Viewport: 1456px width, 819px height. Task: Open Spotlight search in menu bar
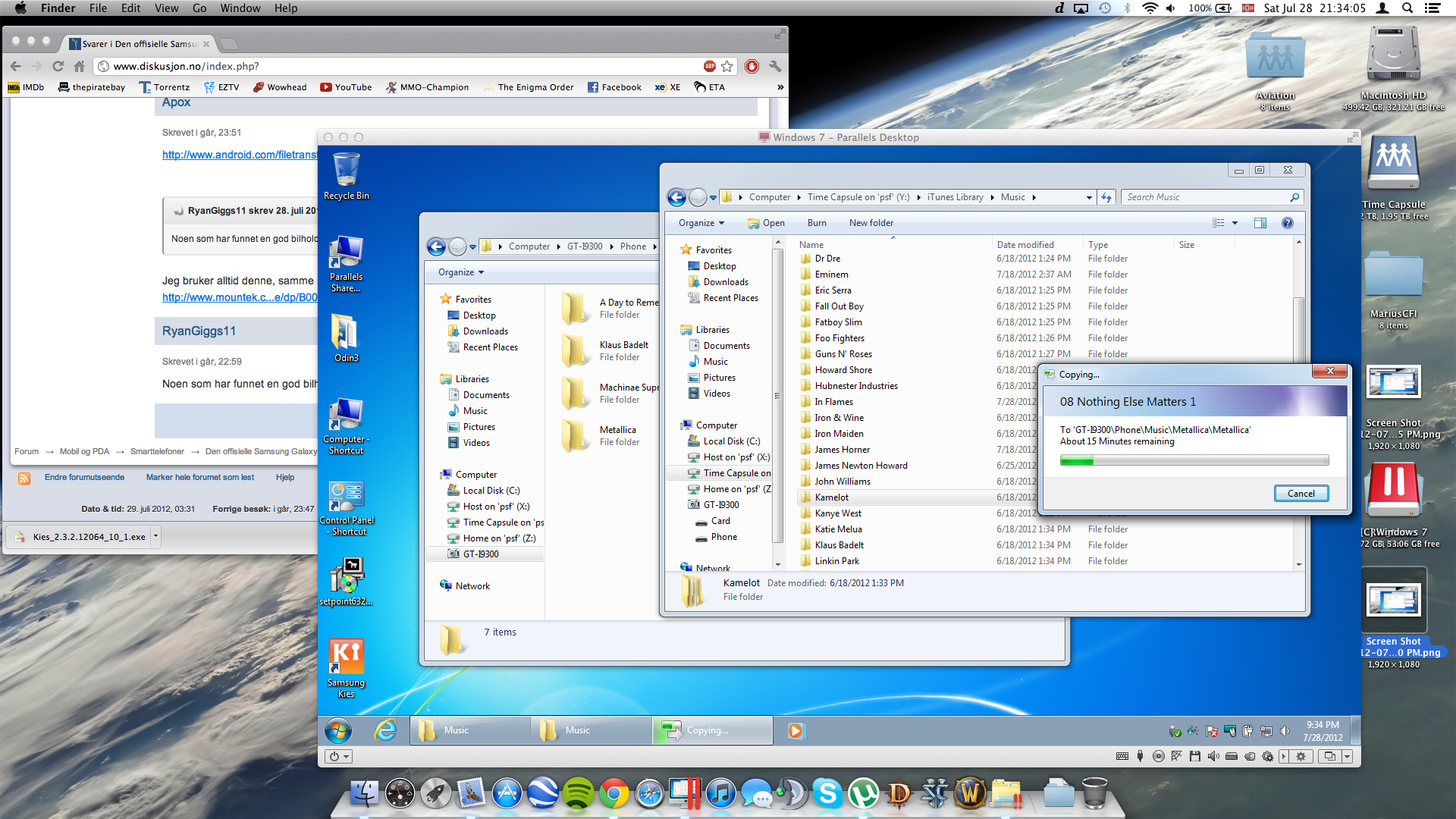tap(1407, 8)
